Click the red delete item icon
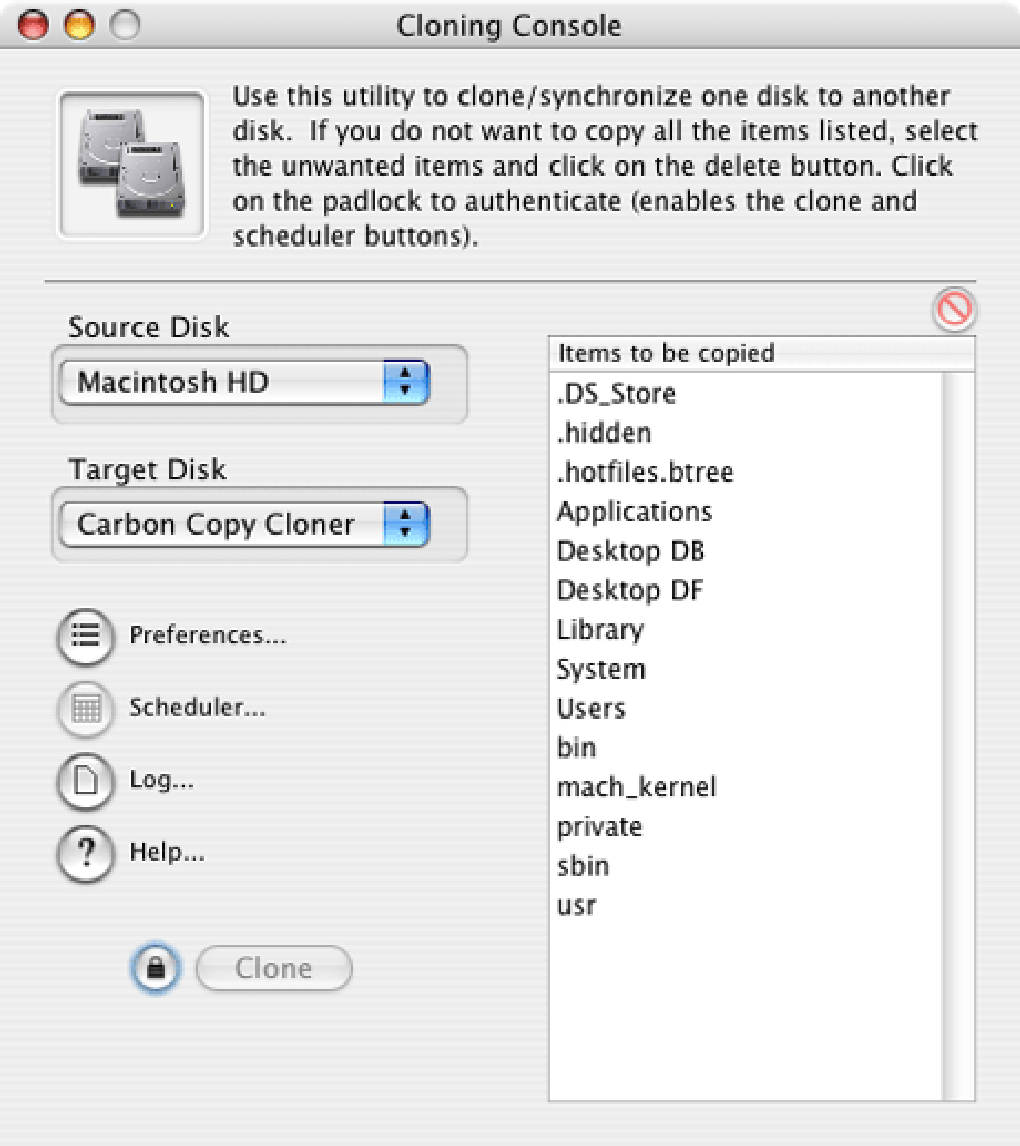Viewport: 1020px width, 1146px height. pos(954,309)
